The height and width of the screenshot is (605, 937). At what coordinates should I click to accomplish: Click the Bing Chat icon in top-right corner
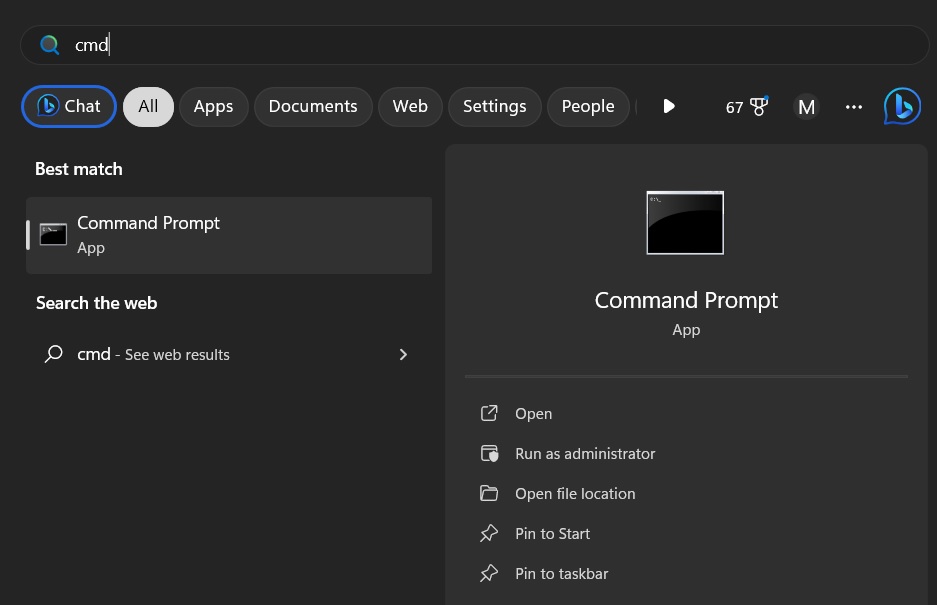tap(901, 106)
